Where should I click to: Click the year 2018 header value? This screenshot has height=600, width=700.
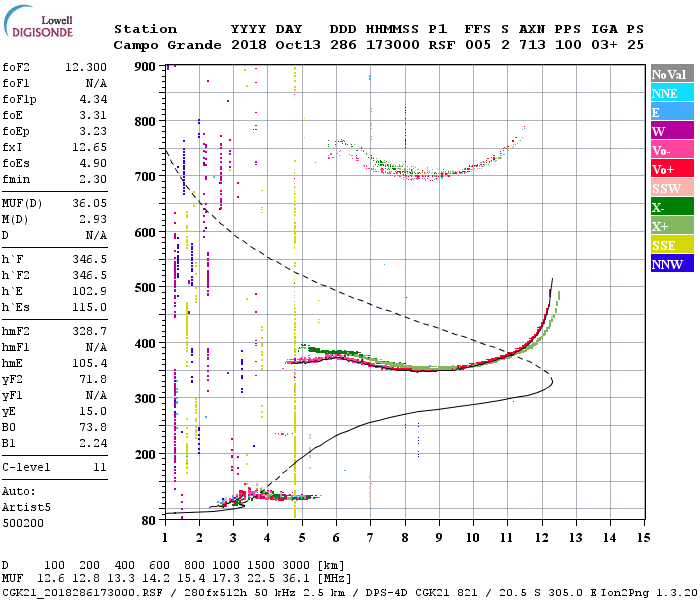tap(249, 45)
